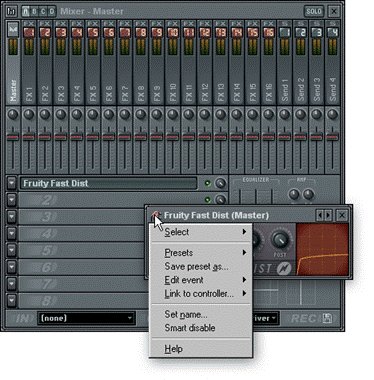This screenshot has width=374, height=380.
Task: Select the FX 16 track number icon
Action: point(269,32)
